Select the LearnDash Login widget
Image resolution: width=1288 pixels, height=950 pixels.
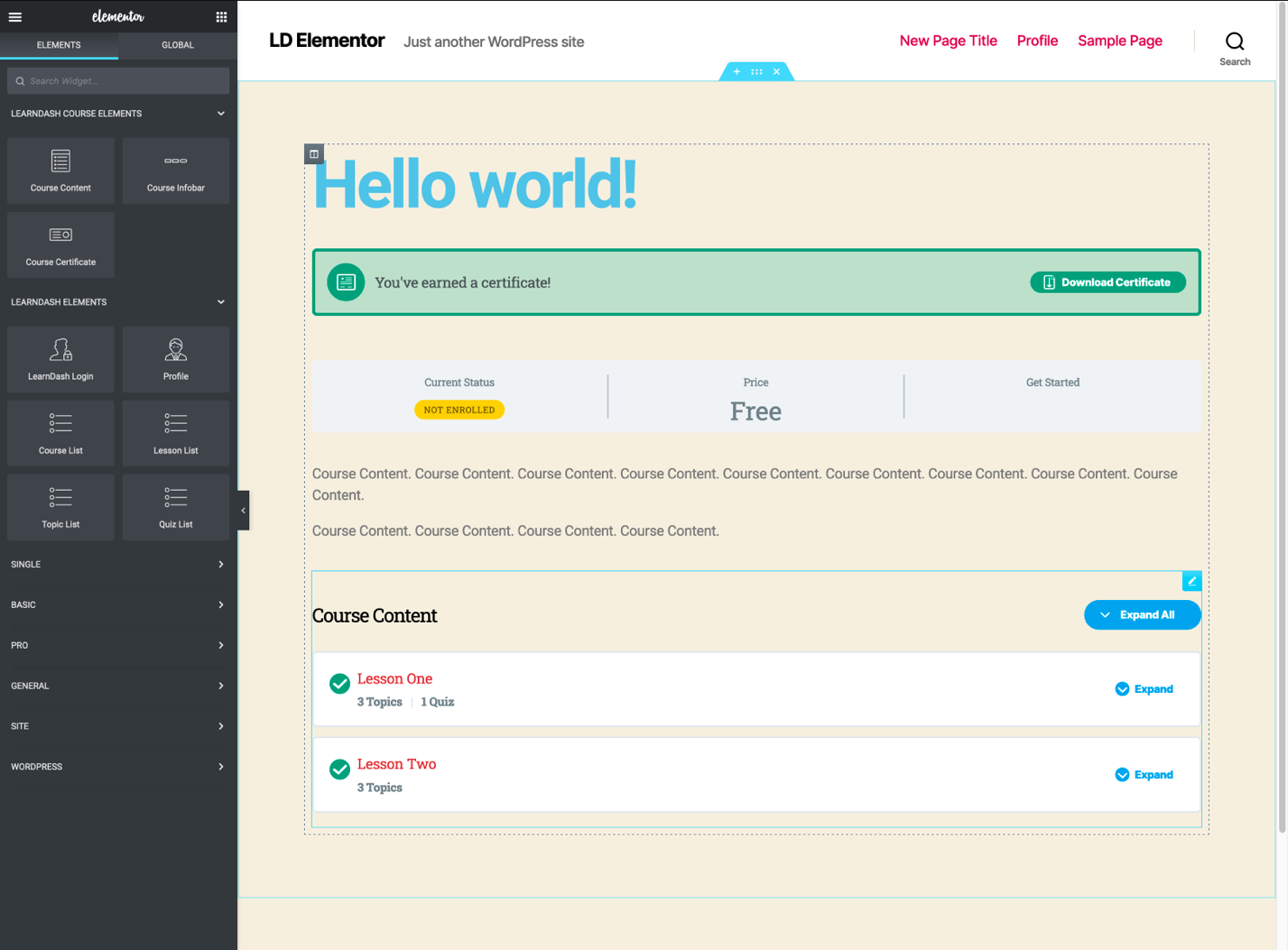60,359
